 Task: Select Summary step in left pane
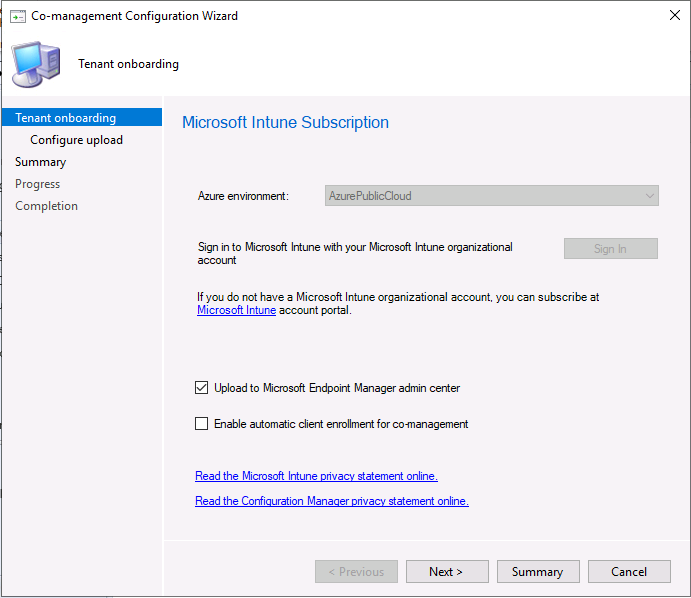40,162
